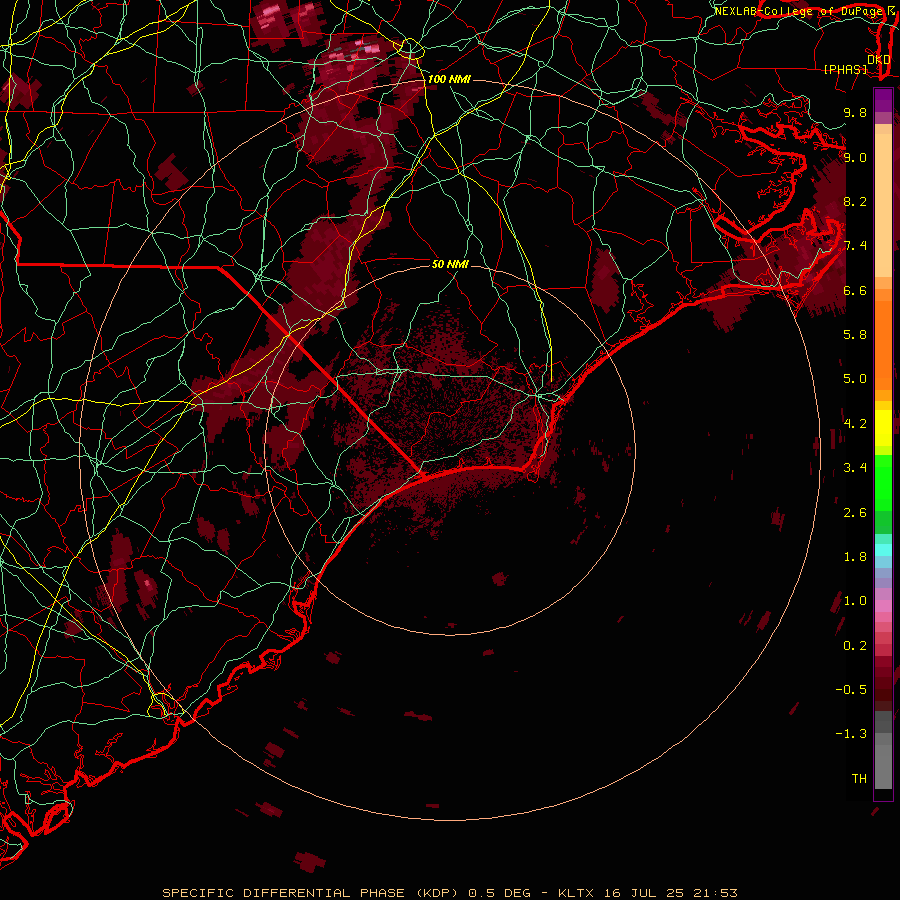900x900 pixels.
Task: Click the yellow segment of the color bar
Action: tap(883, 428)
